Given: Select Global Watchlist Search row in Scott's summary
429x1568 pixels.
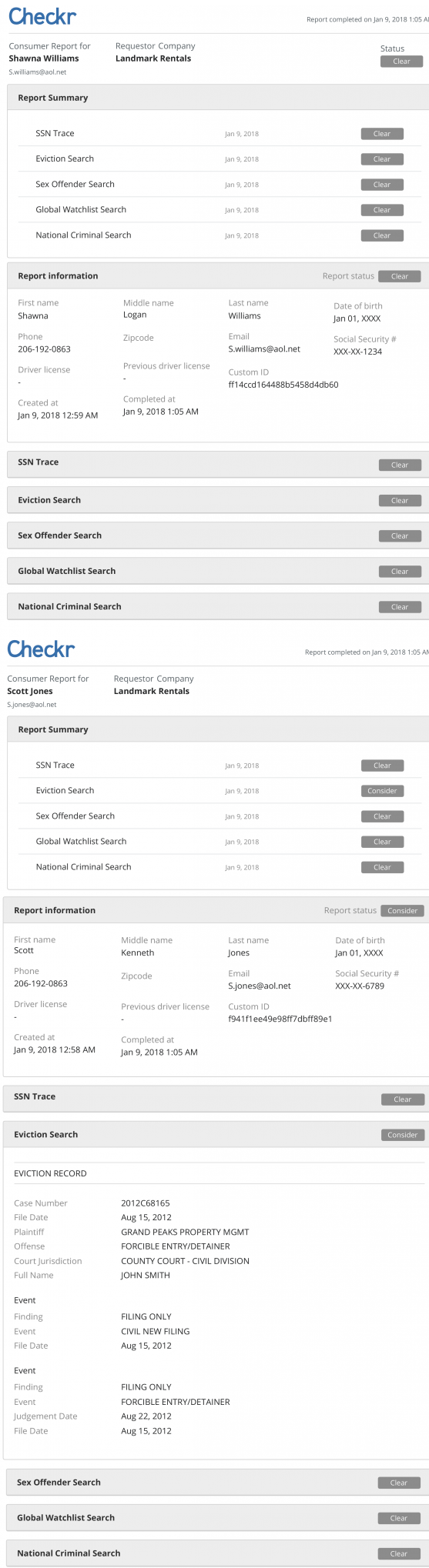Looking at the screenshot, I should tap(220, 842).
